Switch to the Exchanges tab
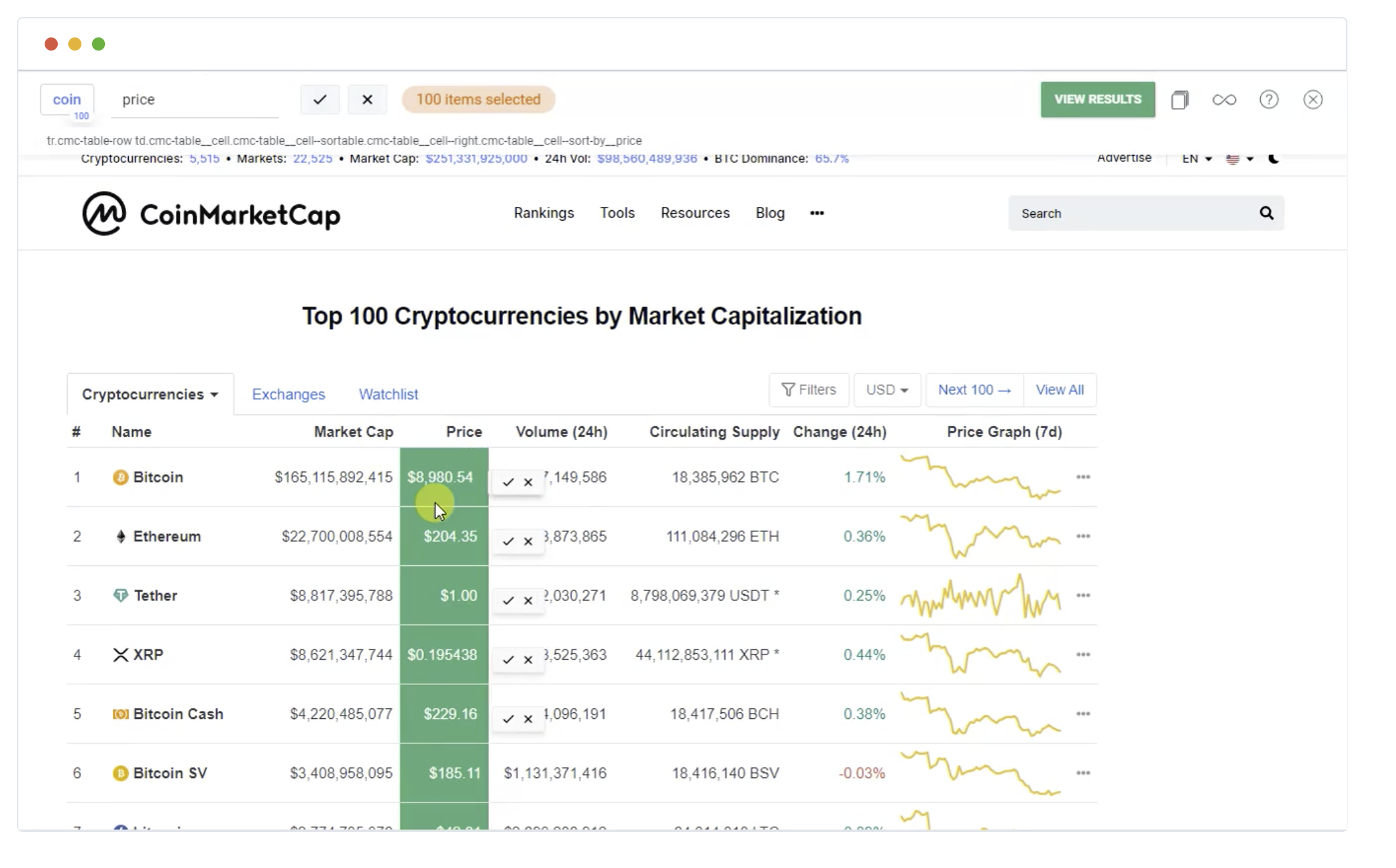Screen dimensions: 1396x868 click(288, 394)
